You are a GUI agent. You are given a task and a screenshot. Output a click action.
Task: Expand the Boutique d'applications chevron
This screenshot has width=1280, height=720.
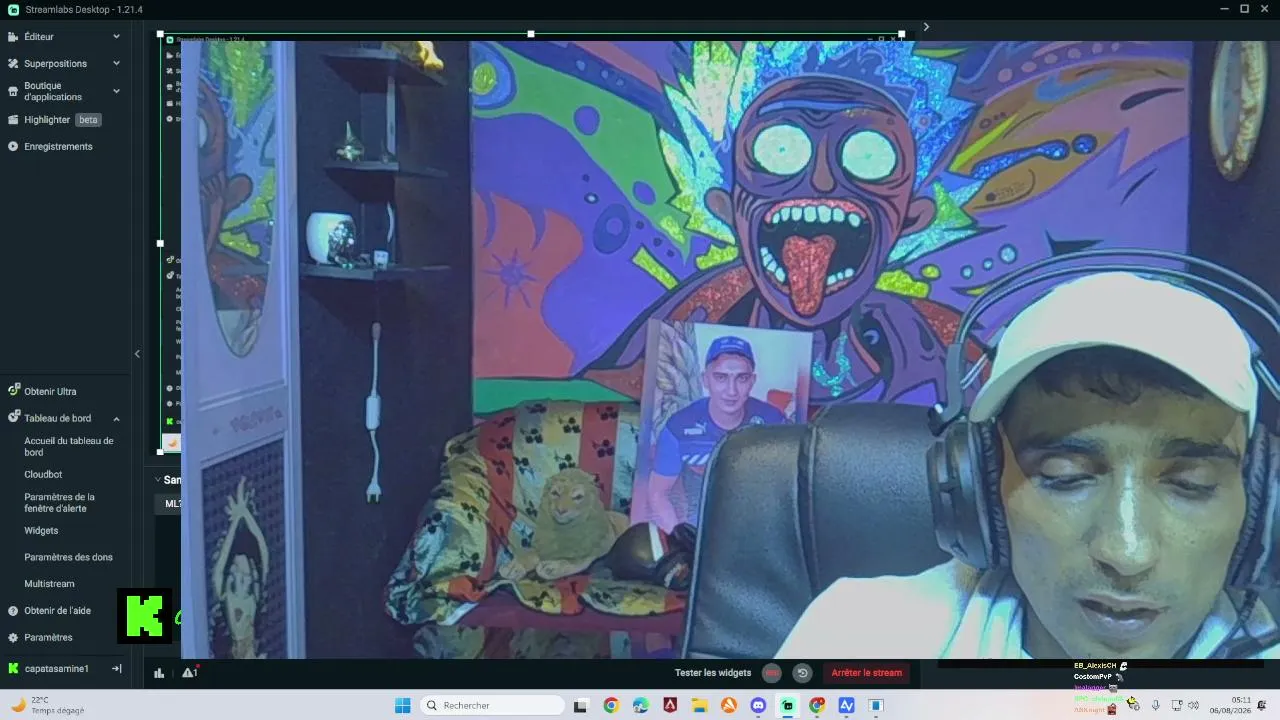(x=116, y=91)
